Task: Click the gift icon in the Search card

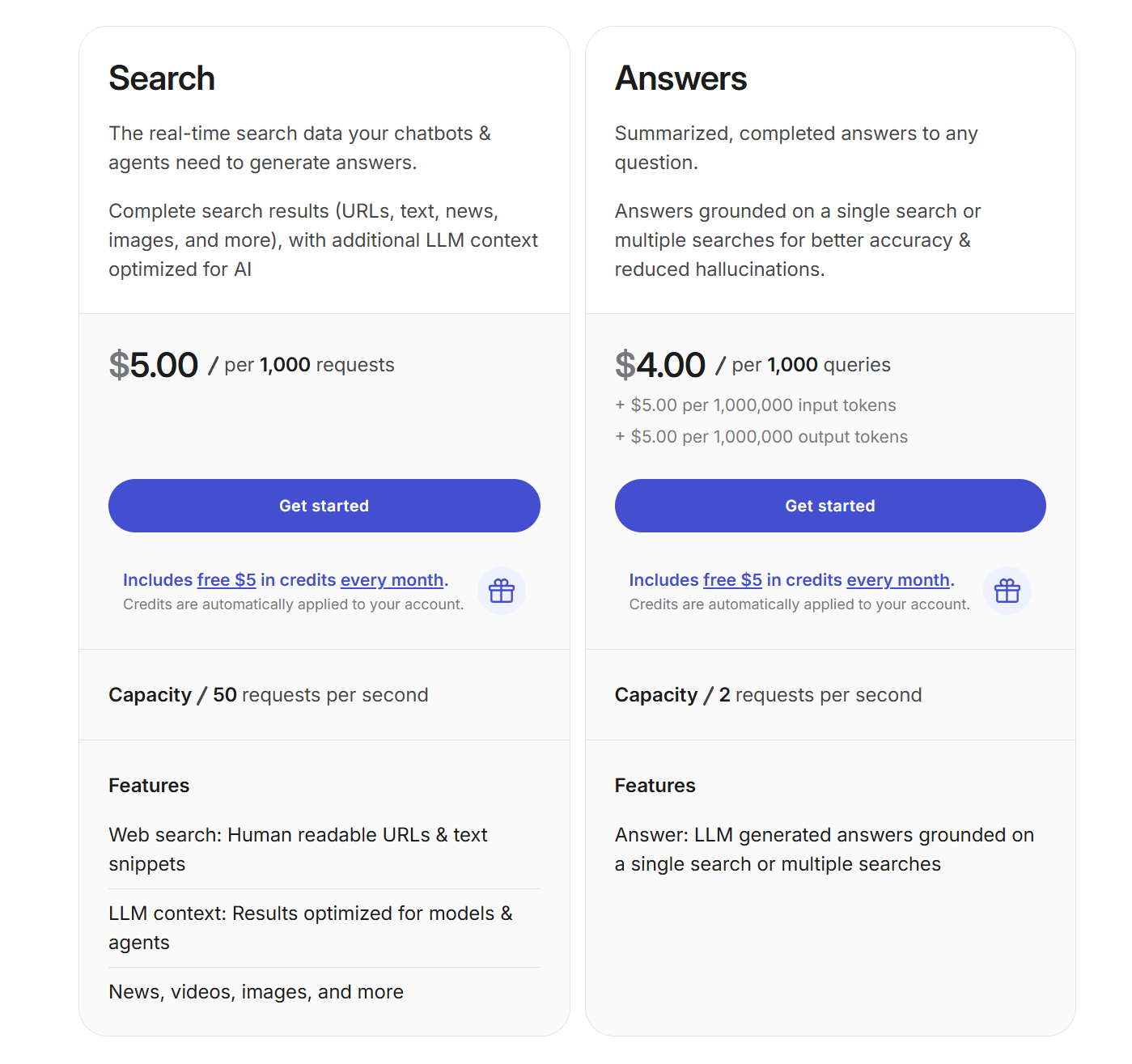Action: [x=502, y=591]
